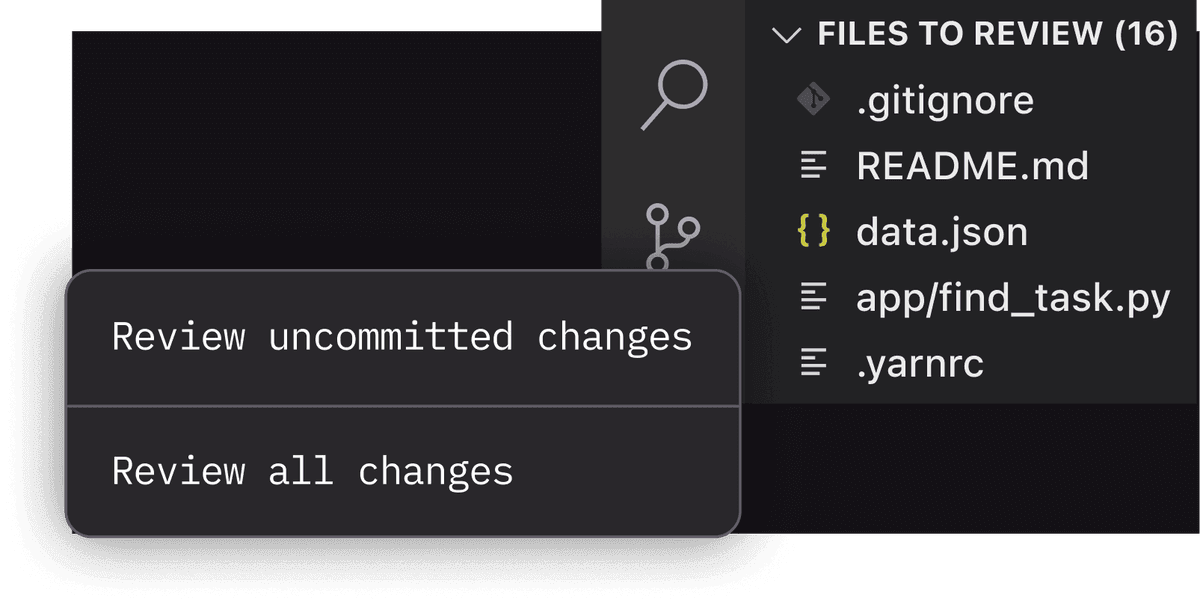The height and width of the screenshot is (603, 1200).
Task: Open the Search magnifier in activity bar
Action: click(x=672, y=95)
